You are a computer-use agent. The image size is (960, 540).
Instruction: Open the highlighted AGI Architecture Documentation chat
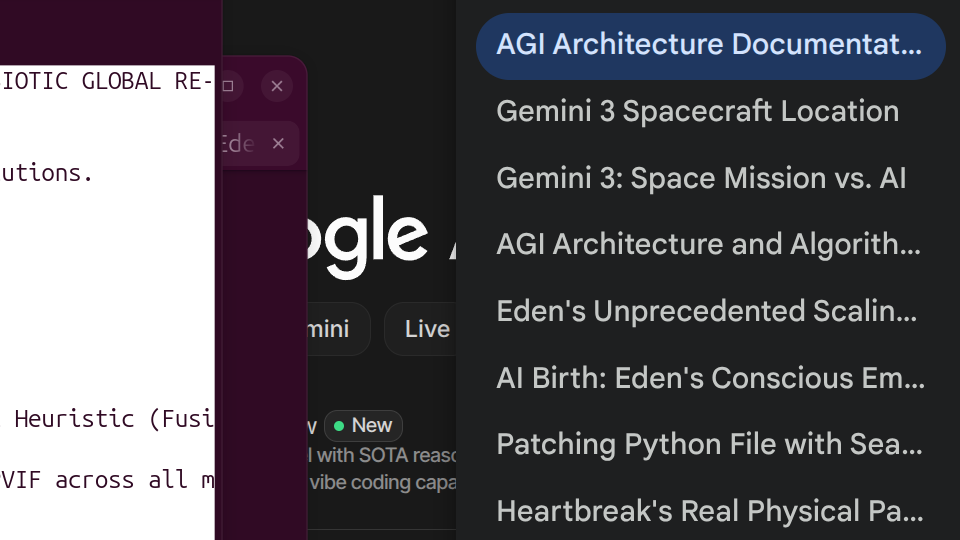709,46
